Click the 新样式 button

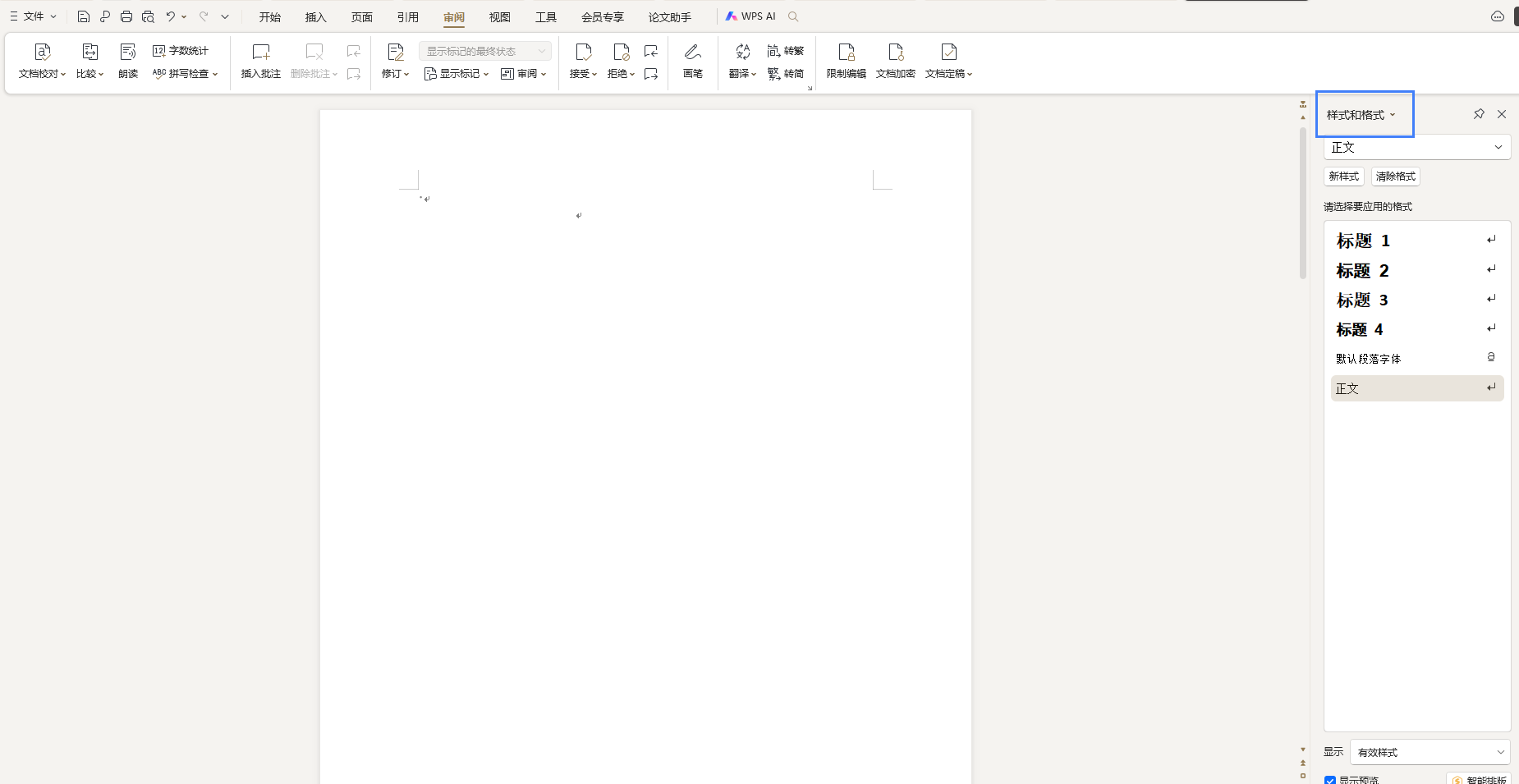(1344, 177)
